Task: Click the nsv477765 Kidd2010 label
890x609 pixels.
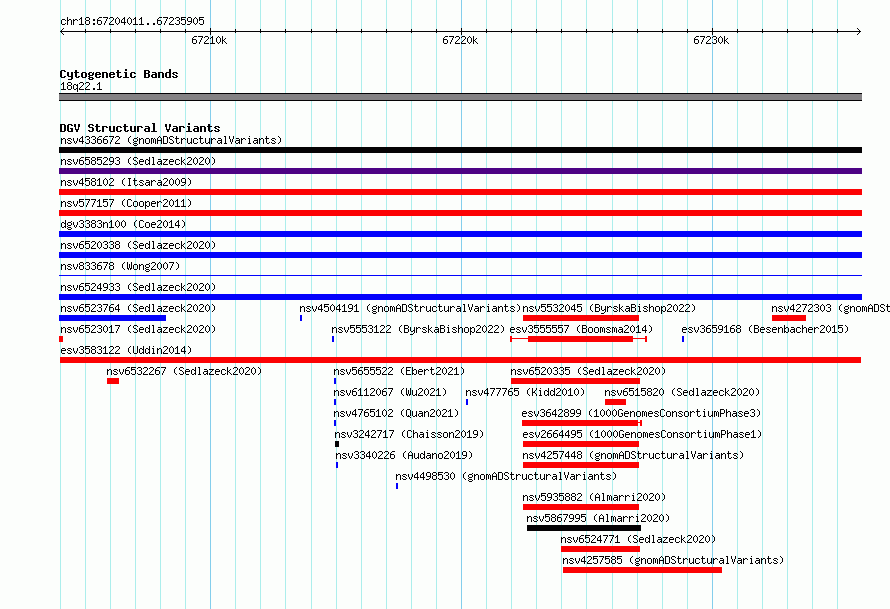Action: 525,392
